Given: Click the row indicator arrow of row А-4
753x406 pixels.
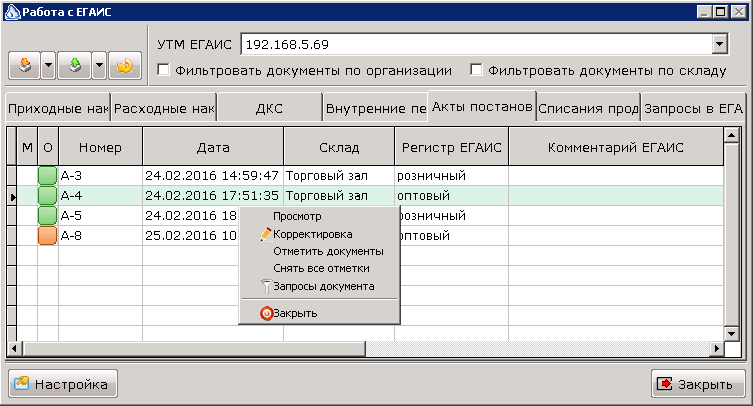Looking at the screenshot, I should pyautogui.click(x=12, y=196).
